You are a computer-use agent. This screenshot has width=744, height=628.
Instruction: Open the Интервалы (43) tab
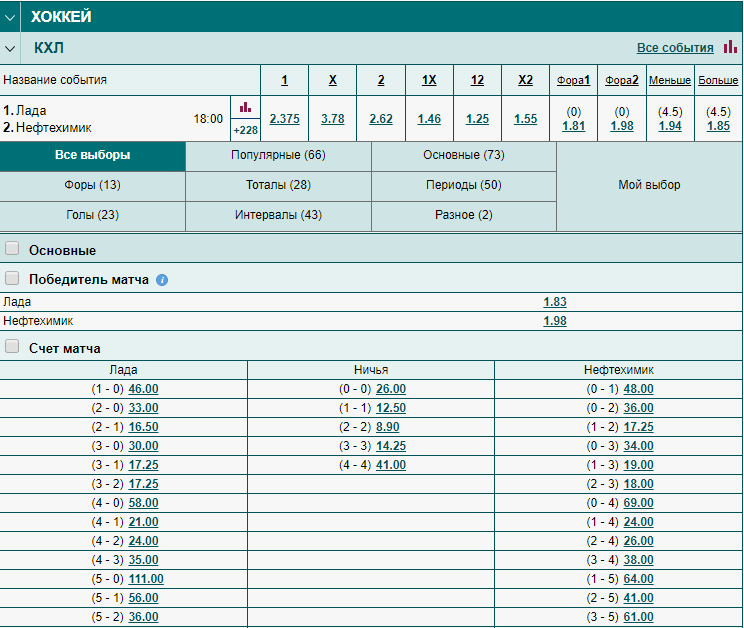[278, 216]
